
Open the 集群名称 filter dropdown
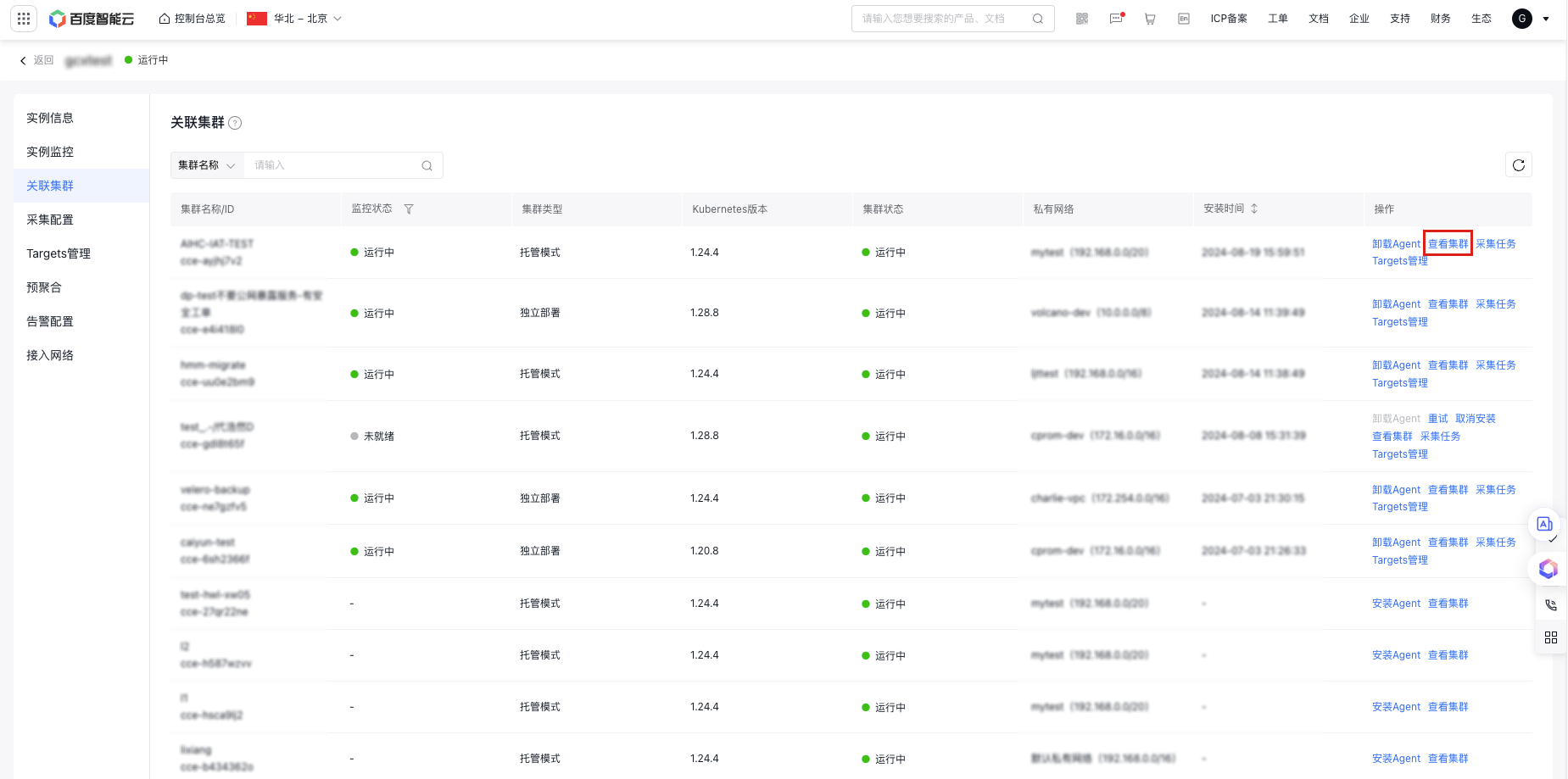click(207, 165)
